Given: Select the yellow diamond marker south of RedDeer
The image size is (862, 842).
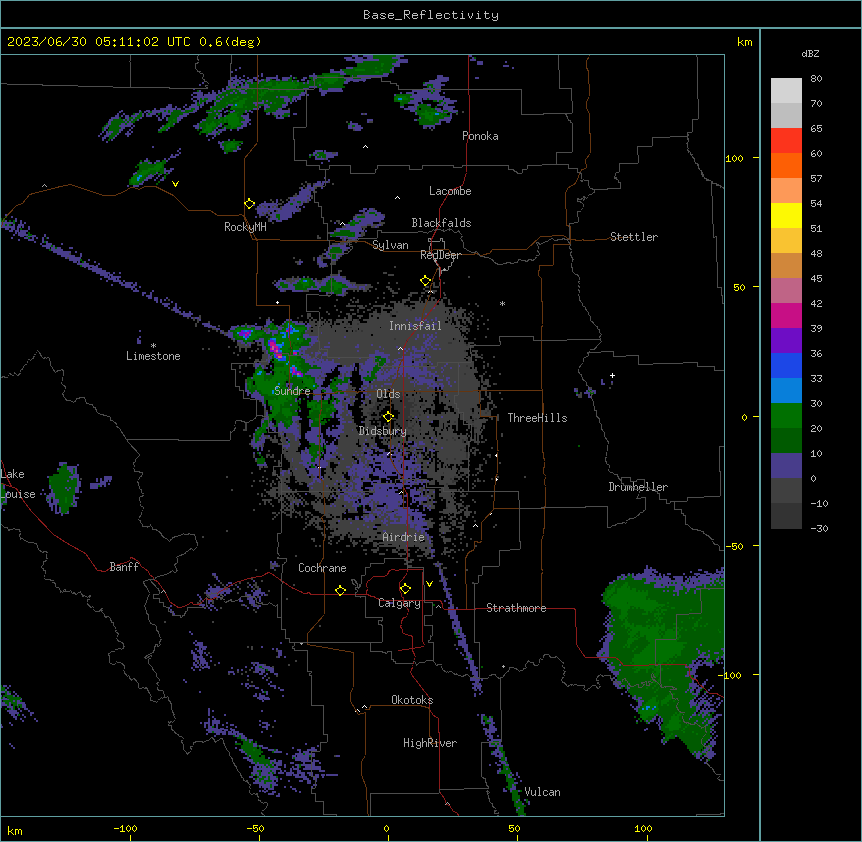Looking at the screenshot, I should pyautogui.click(x=426, y=281).
